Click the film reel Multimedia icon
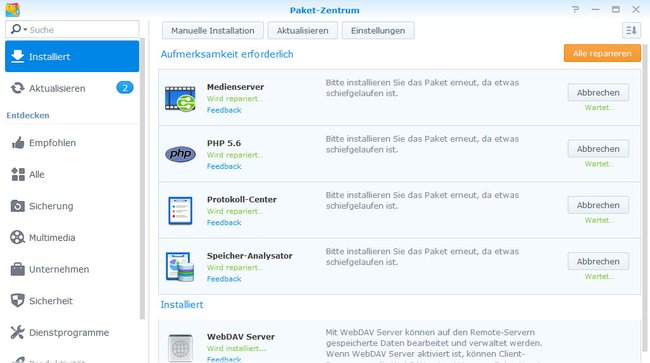Image resolution: width=650 pixels, height=363 pixels. pyautogui.click(x=17, y=237)
